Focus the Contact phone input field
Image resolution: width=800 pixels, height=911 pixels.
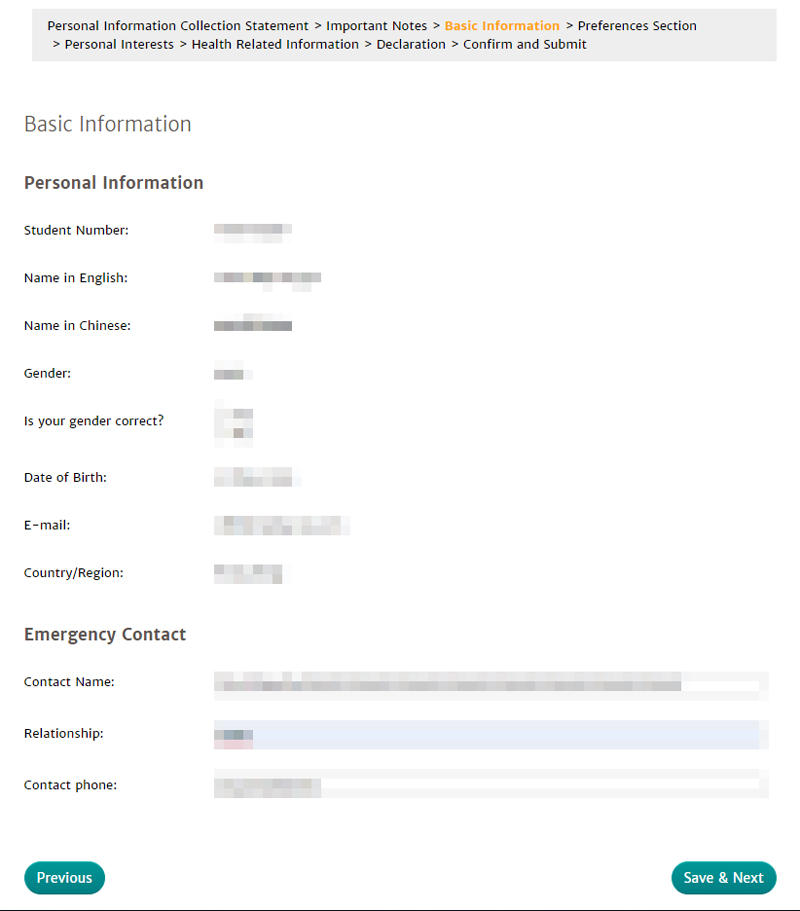490,786
